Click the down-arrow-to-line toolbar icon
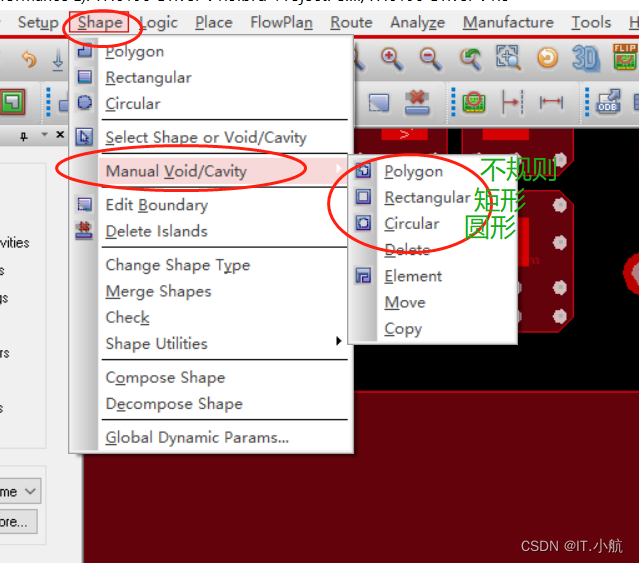Viewport: 639px width, 563px height. coord(58,60)
